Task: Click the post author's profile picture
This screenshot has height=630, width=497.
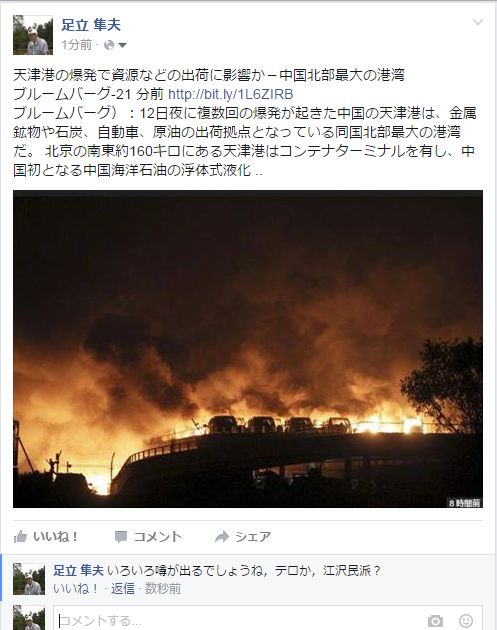Action: [33, 35]
